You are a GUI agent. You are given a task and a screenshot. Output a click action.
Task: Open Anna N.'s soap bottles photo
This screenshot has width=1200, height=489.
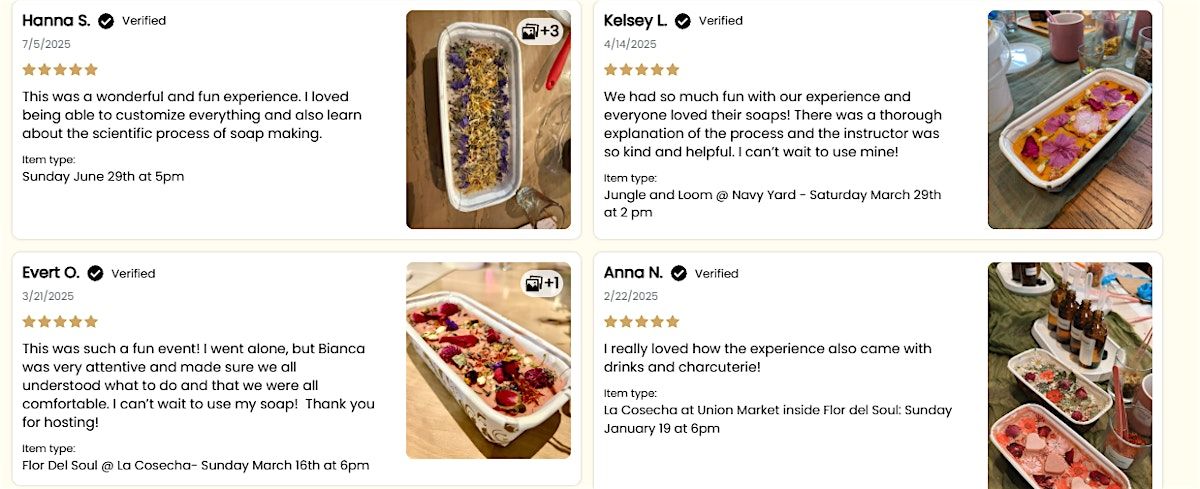(x=1069, y=375)
